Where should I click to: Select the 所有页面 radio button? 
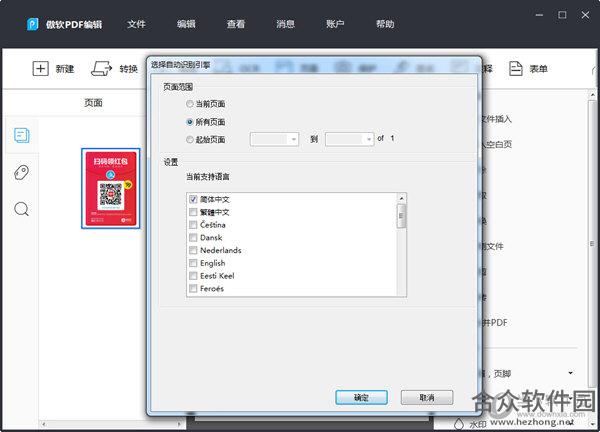pyautogui.click(x=189, y=122)
